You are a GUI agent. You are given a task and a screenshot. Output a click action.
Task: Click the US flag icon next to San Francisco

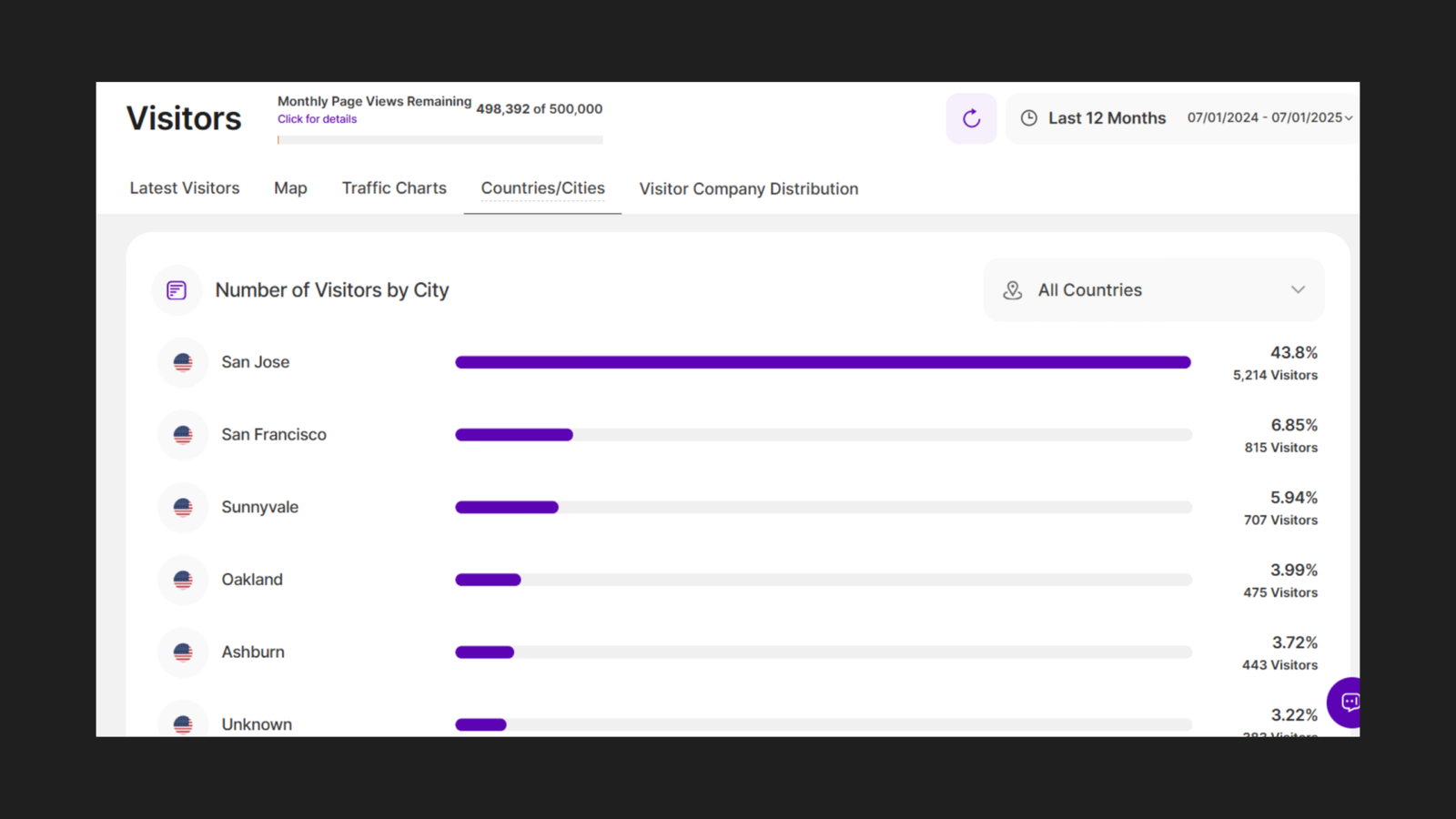click(x=183, y=435)
